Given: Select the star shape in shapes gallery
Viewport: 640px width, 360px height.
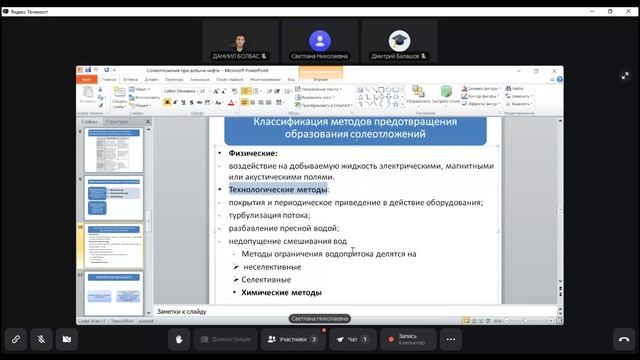Looking at the screenshot, I should (395, 104).
